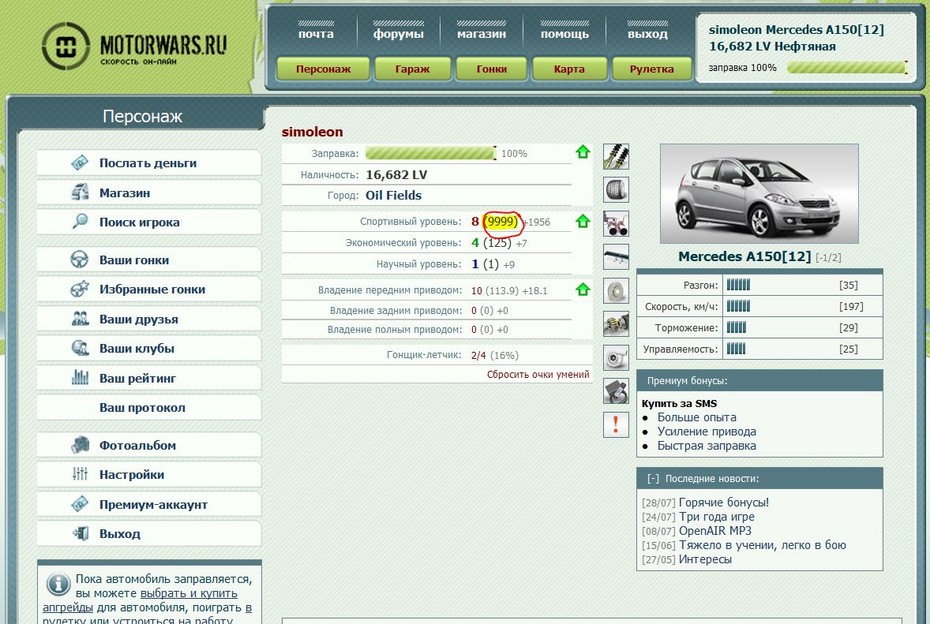Click the Mercedes A150[12] car name

[744, 257]
